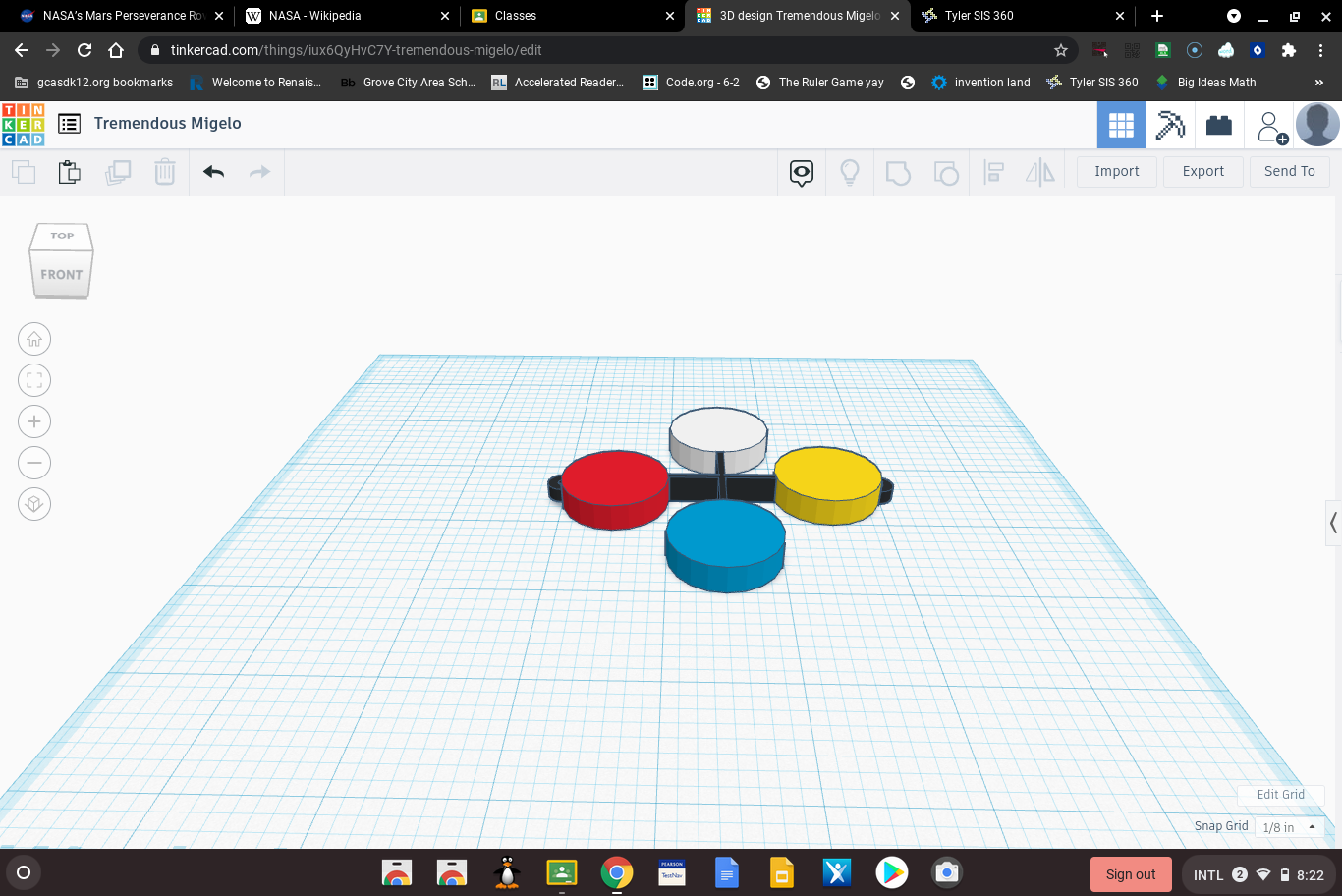Open the design list icon

pyautogui.click(x=69, y=124)
